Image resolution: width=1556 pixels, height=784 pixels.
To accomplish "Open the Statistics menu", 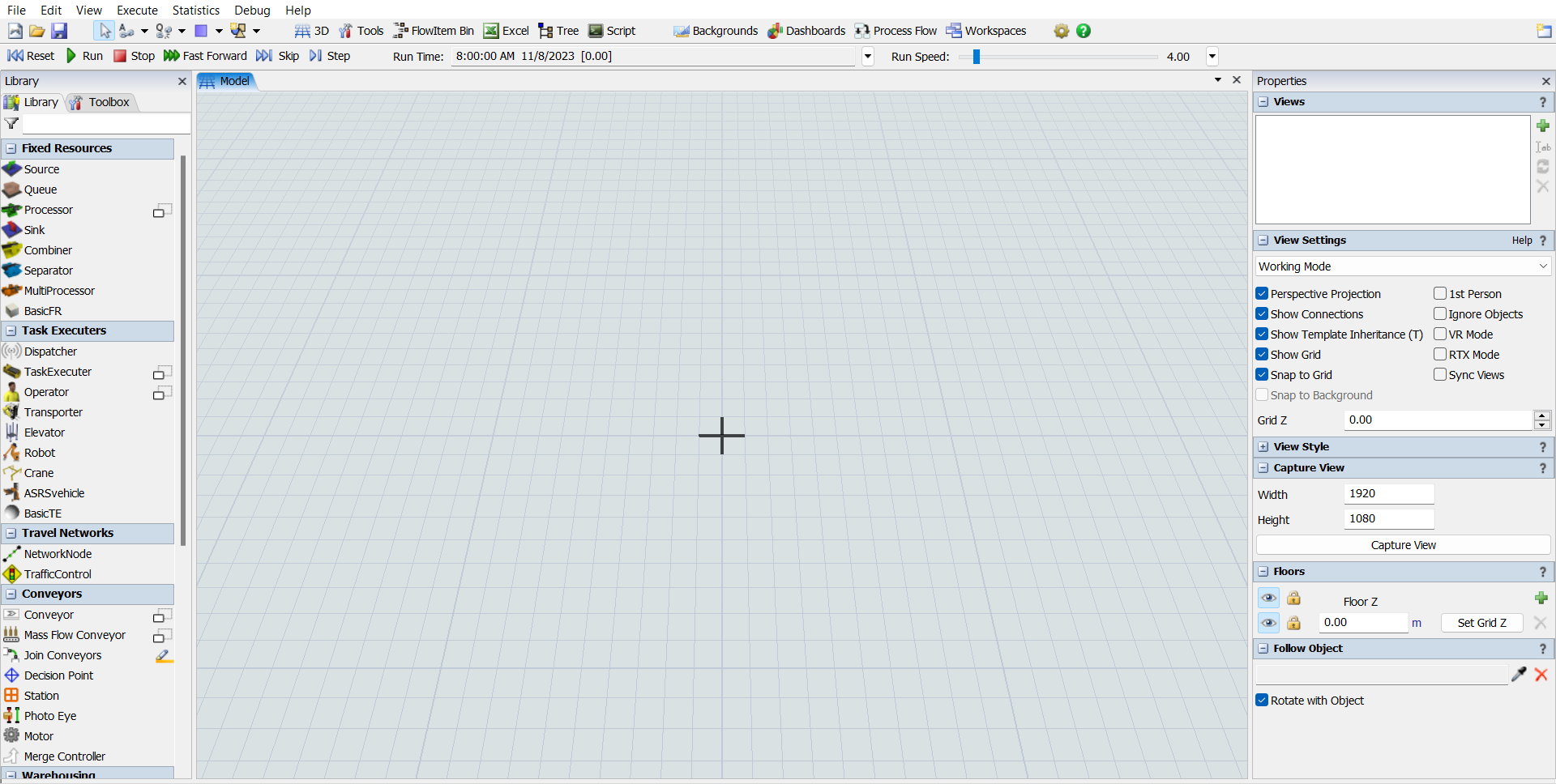I will [x=195, y=11].
